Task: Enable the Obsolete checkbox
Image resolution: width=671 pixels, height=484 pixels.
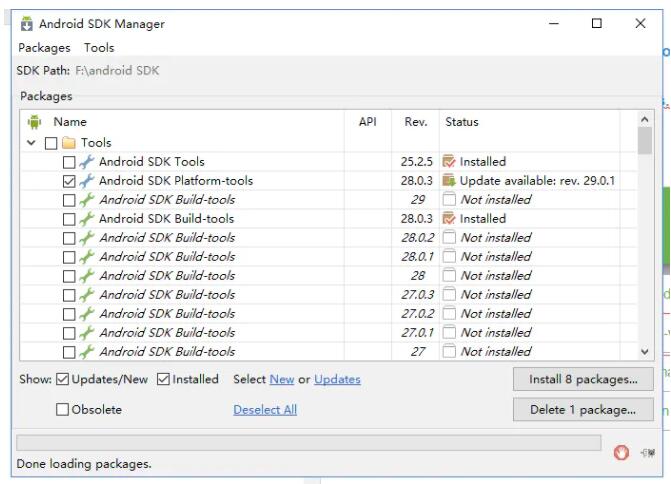Action: click(x=62, y=409)
